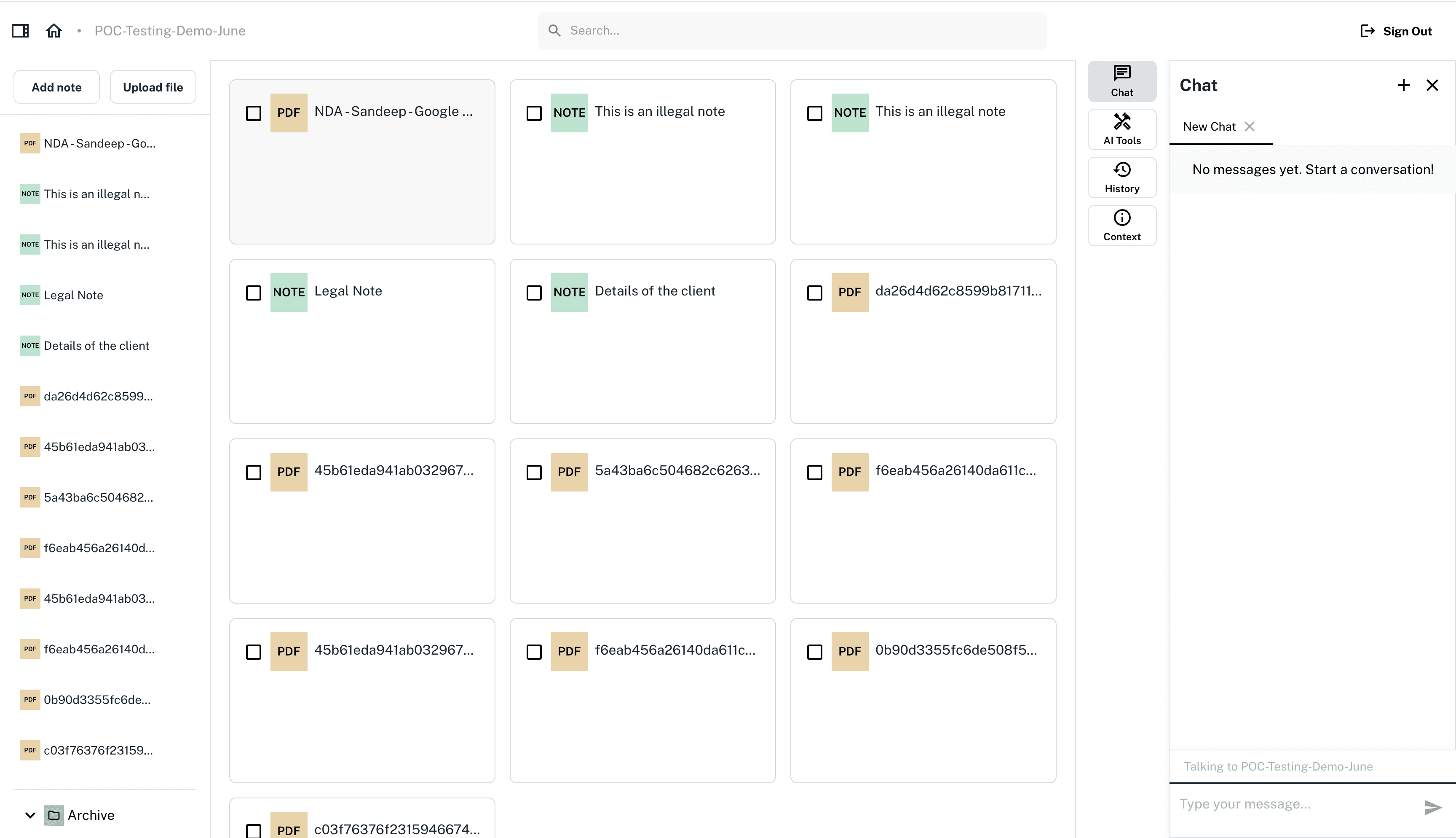Click the Sign Out arrow icon

click(1367, 31)
